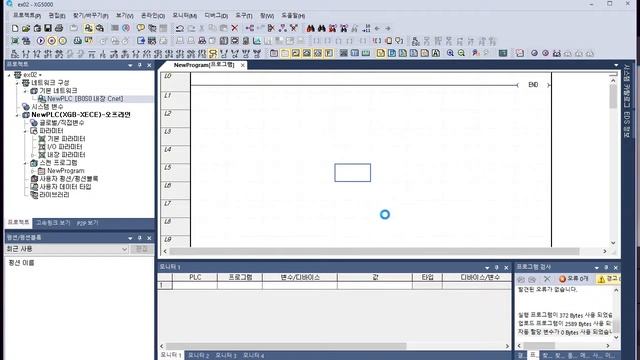Click the back arrow navigation icon

pos(377,28)
